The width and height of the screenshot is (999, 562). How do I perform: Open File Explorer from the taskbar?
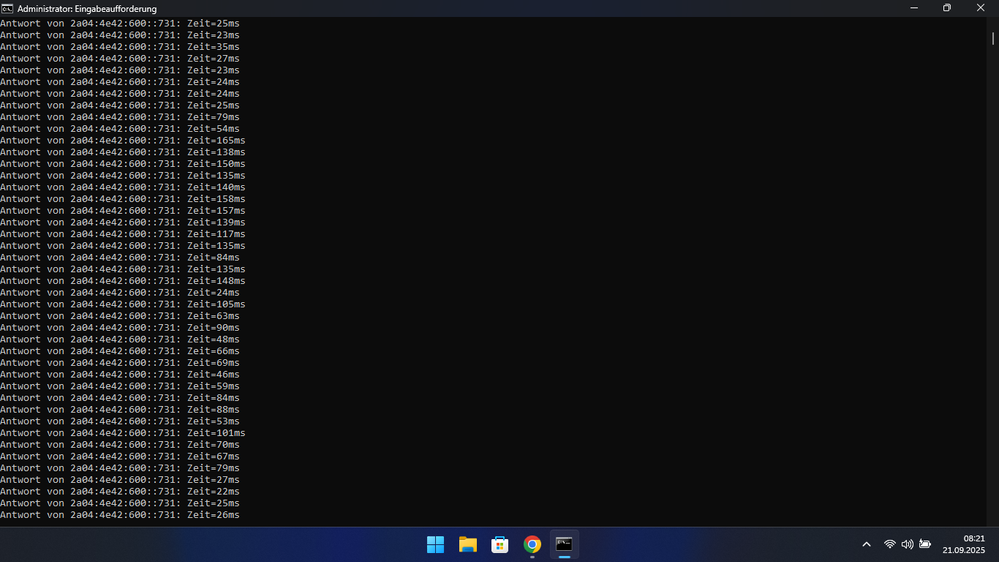click(x=468, y=545)
